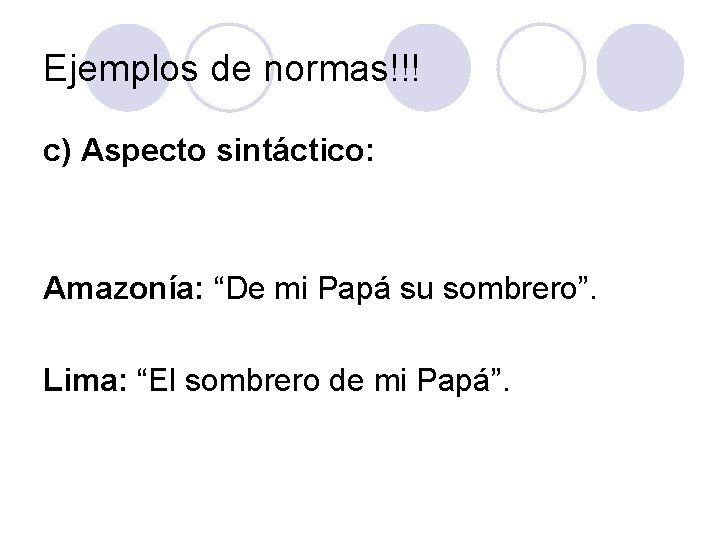Click the "c)" list marker

coord(57,151)
